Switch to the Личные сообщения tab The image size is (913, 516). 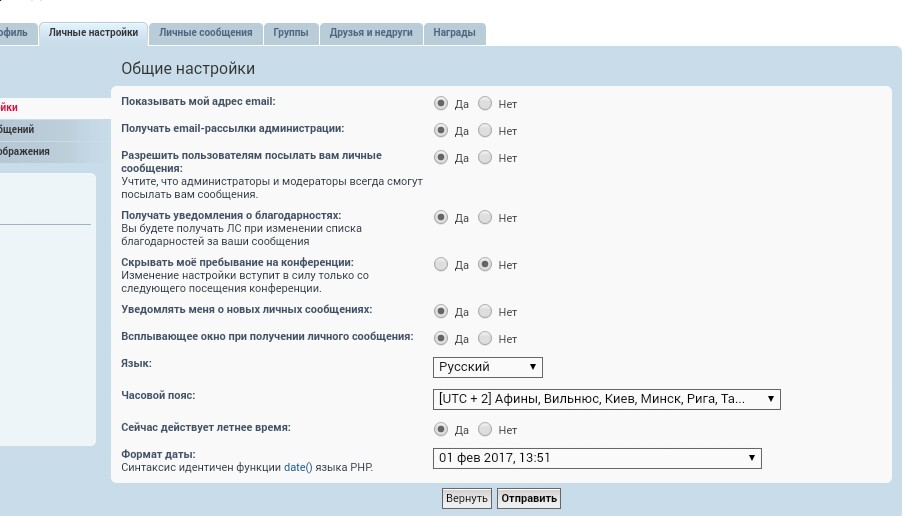(206, 33)
